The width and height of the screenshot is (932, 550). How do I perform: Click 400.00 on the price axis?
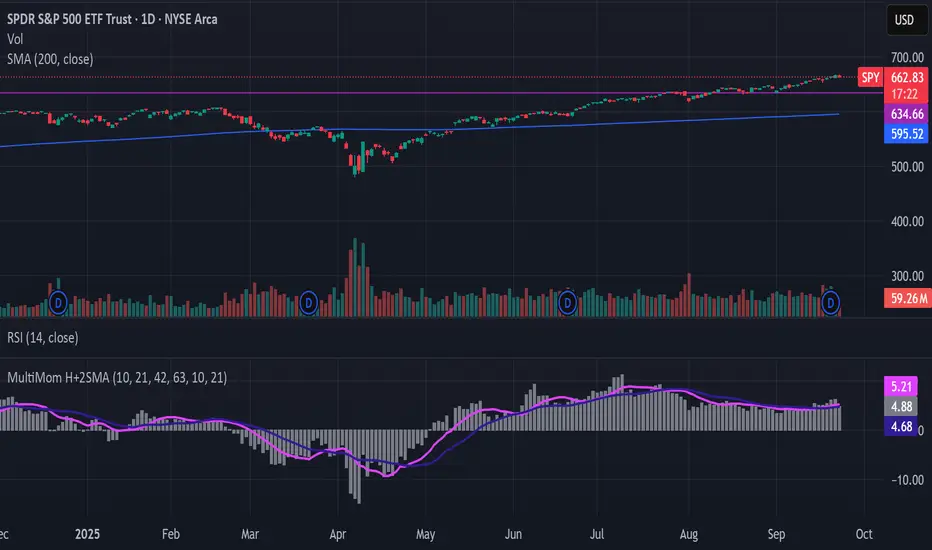(x=907, y=221)
